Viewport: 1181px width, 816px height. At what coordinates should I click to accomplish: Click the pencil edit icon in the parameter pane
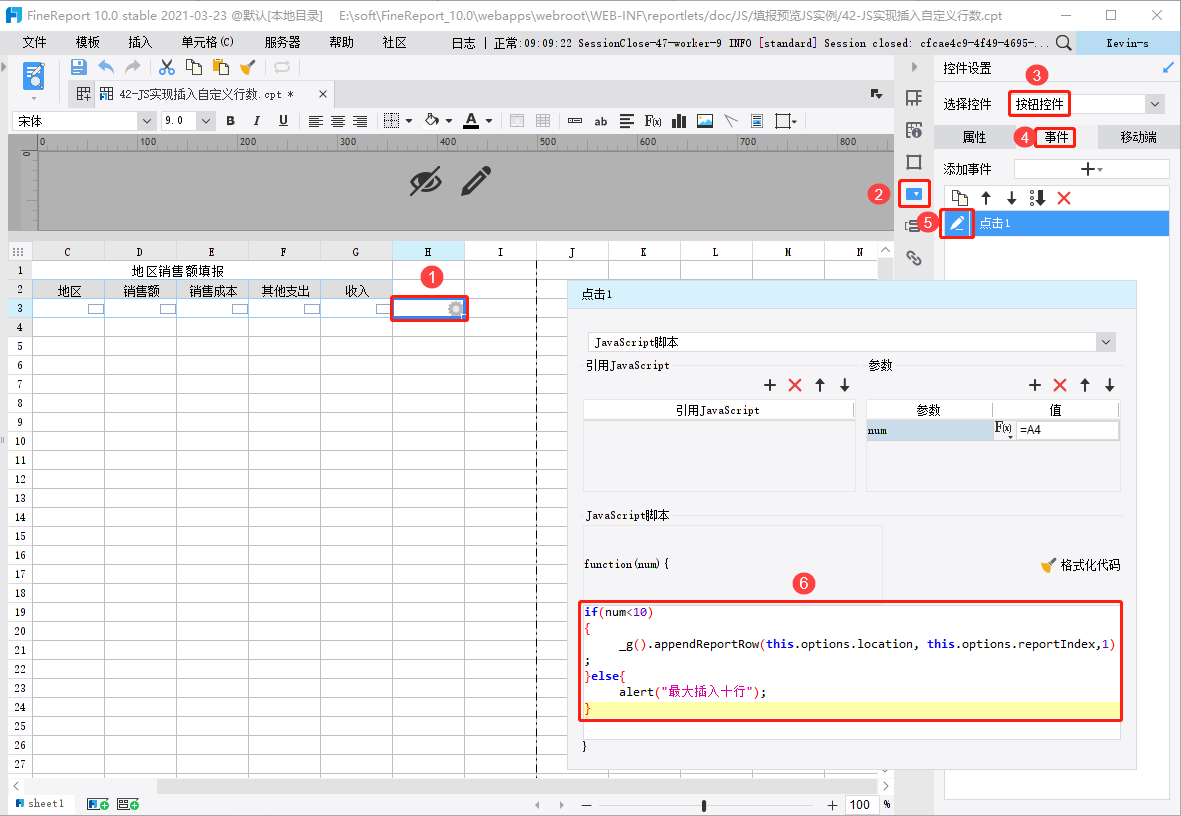(476, 181)
